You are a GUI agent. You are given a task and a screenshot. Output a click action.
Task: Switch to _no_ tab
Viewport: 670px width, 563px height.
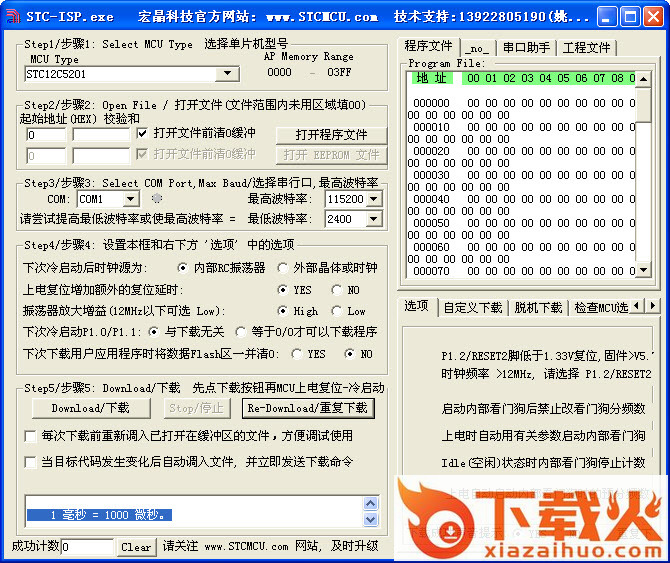(477, 48)
